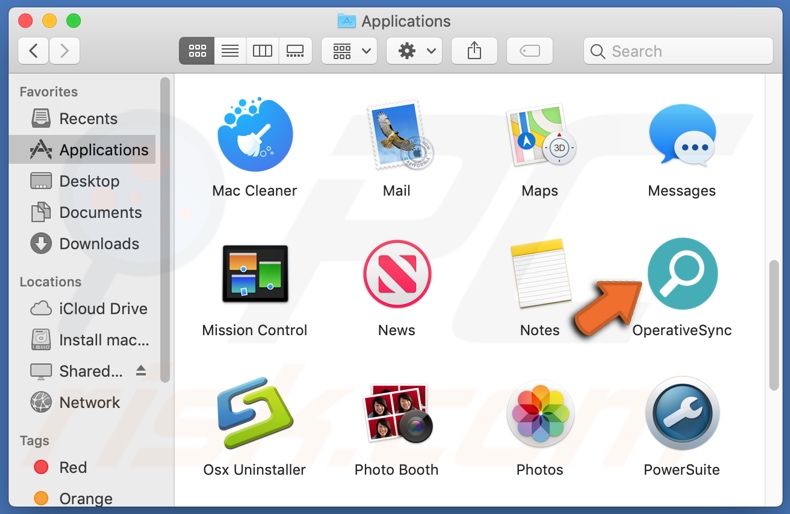Click the main file area scrollbar
Screen dimensions: 790x514
(x=774, y=325)
